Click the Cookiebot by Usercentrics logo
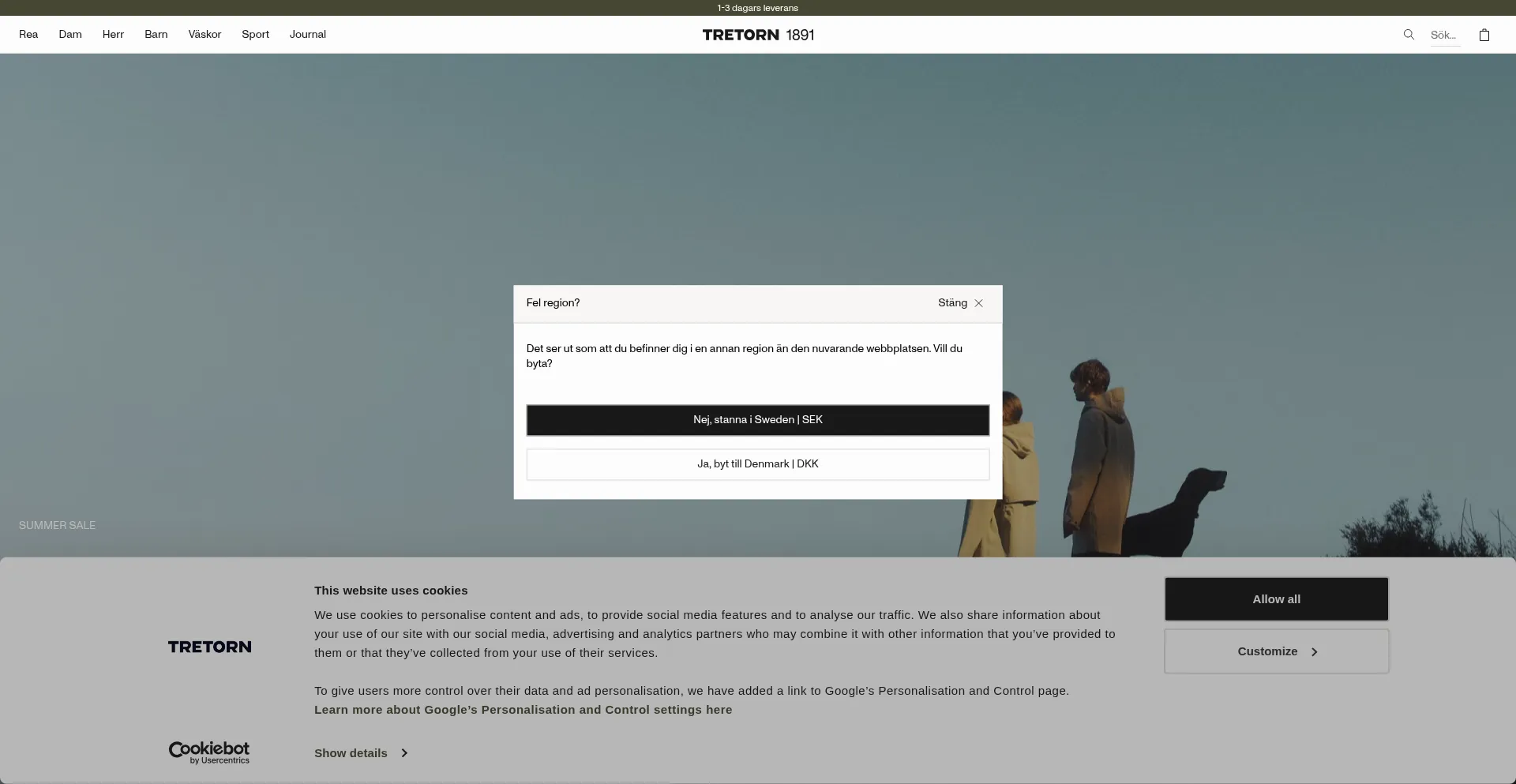The width and height of the screenshot is (1516, 784). pyautogui.click(x=209, y=752)
